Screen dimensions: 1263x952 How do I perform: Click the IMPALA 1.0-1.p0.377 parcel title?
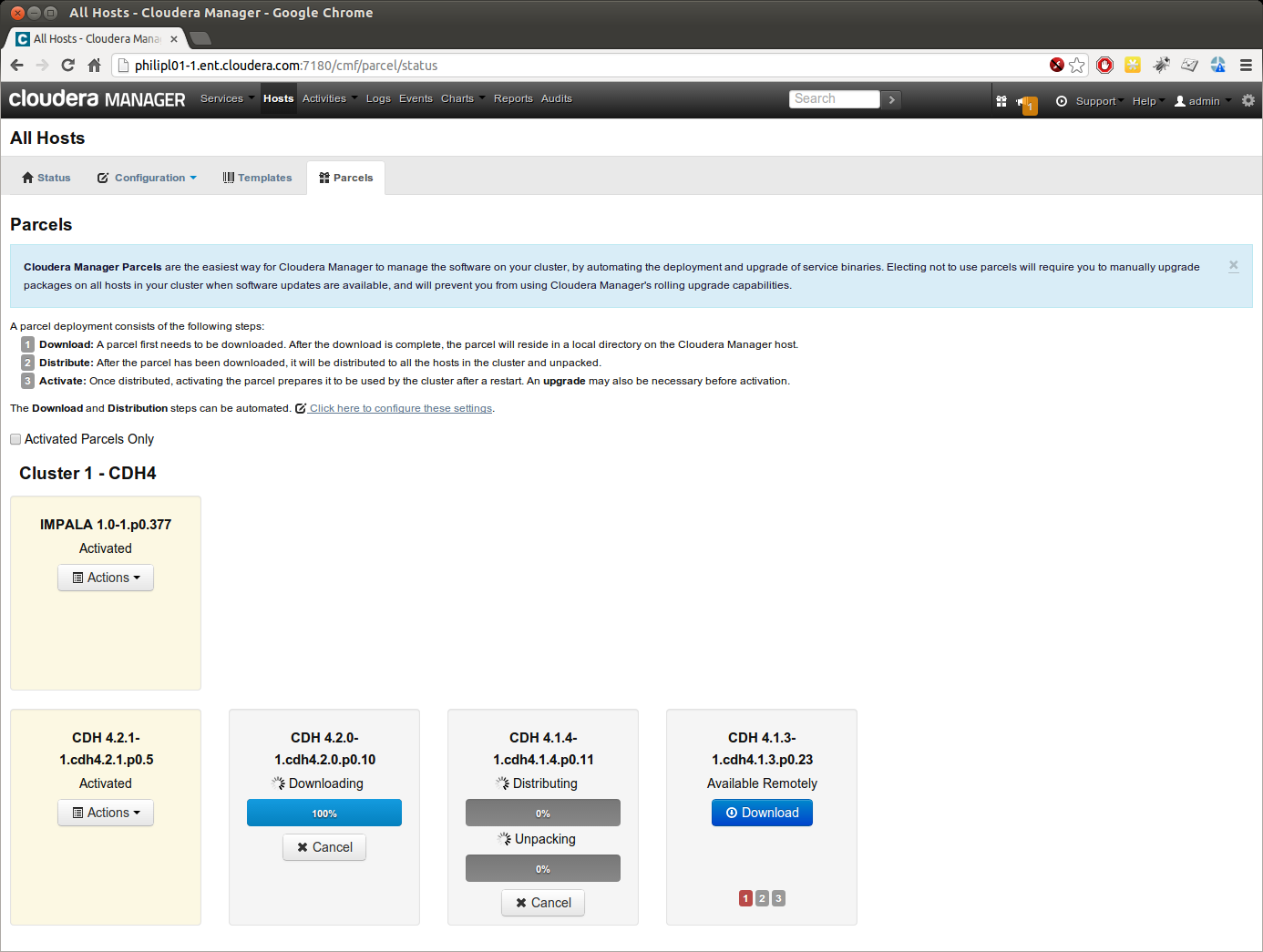coord(106,525)
